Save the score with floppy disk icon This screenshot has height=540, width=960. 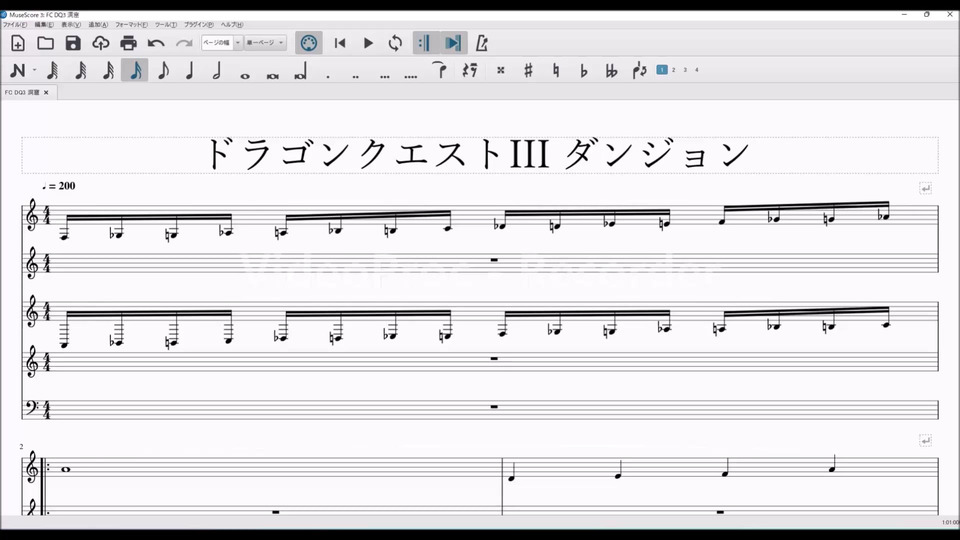pos(73,43)
